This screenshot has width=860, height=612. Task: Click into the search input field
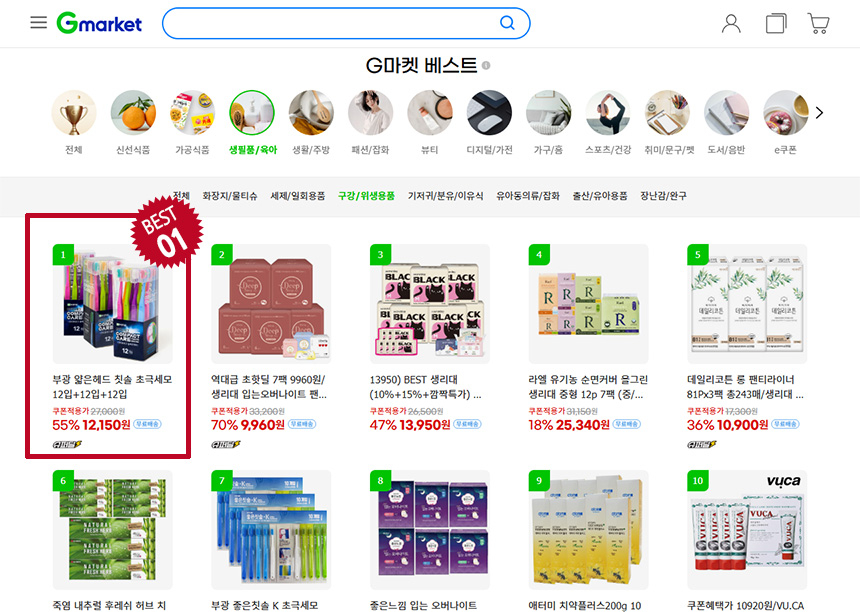pyautogui.click(x=331, y=23)
